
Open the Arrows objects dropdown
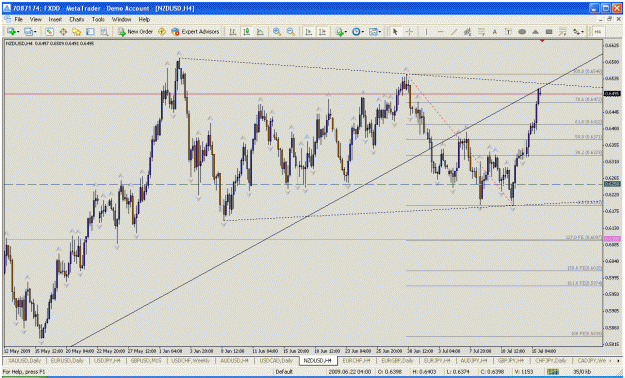(578, 32)
